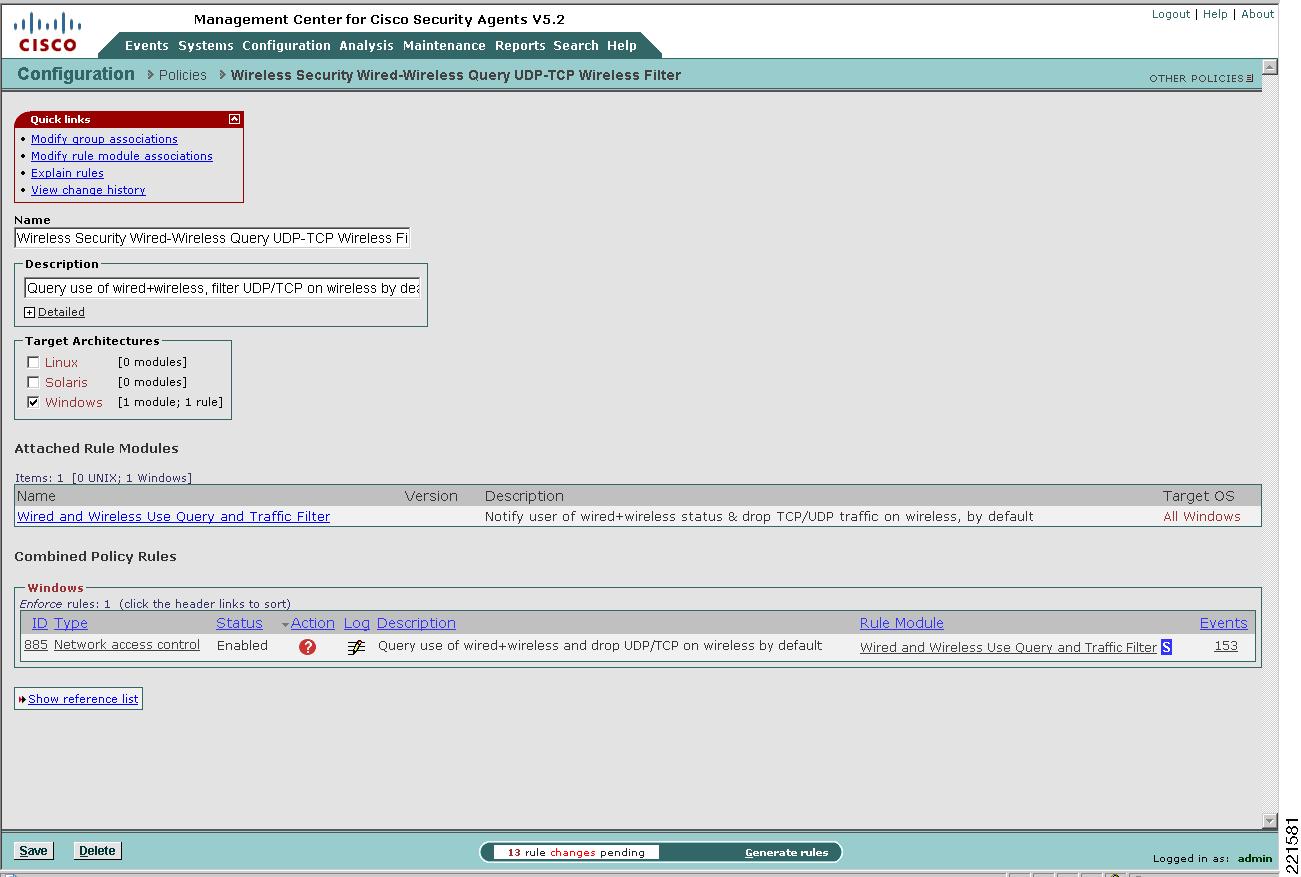Image resolution: width=1301 pixels, height=877 pixels.
Task: Open the Analysis menu
Action: [366, 45]
